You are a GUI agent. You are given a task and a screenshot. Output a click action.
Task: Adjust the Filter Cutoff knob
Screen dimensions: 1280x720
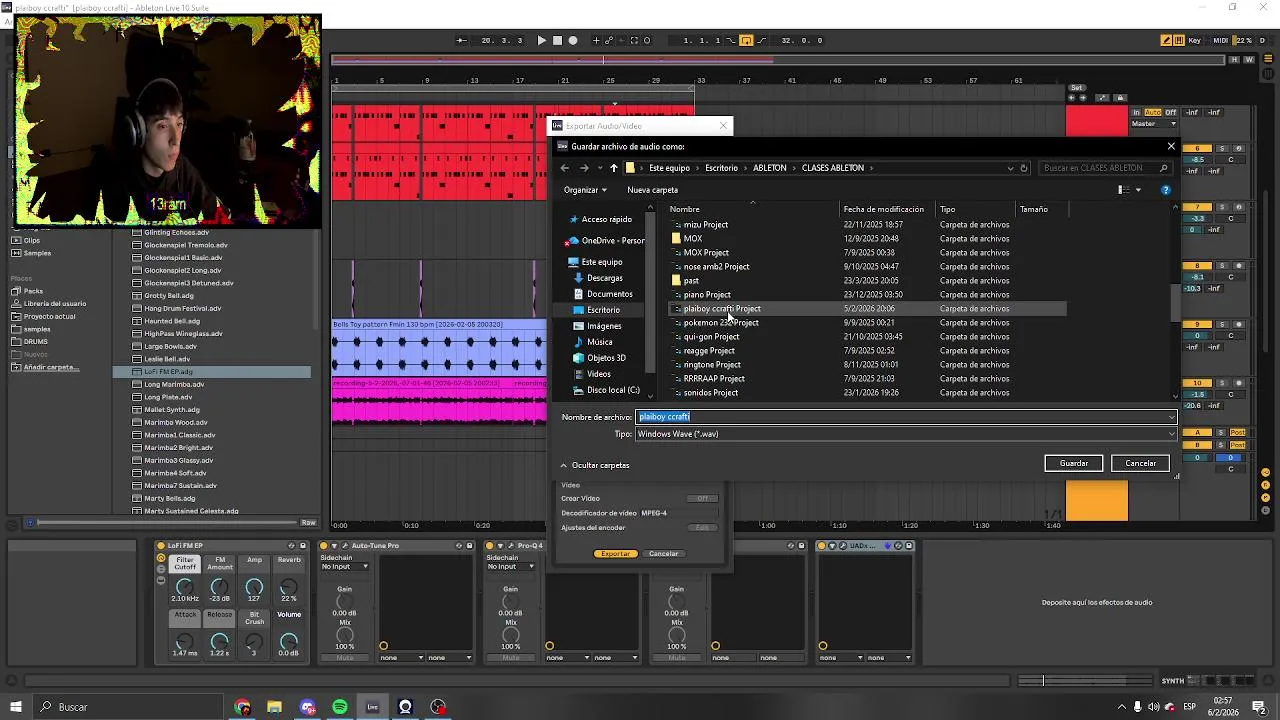click(x=184, y=586)
